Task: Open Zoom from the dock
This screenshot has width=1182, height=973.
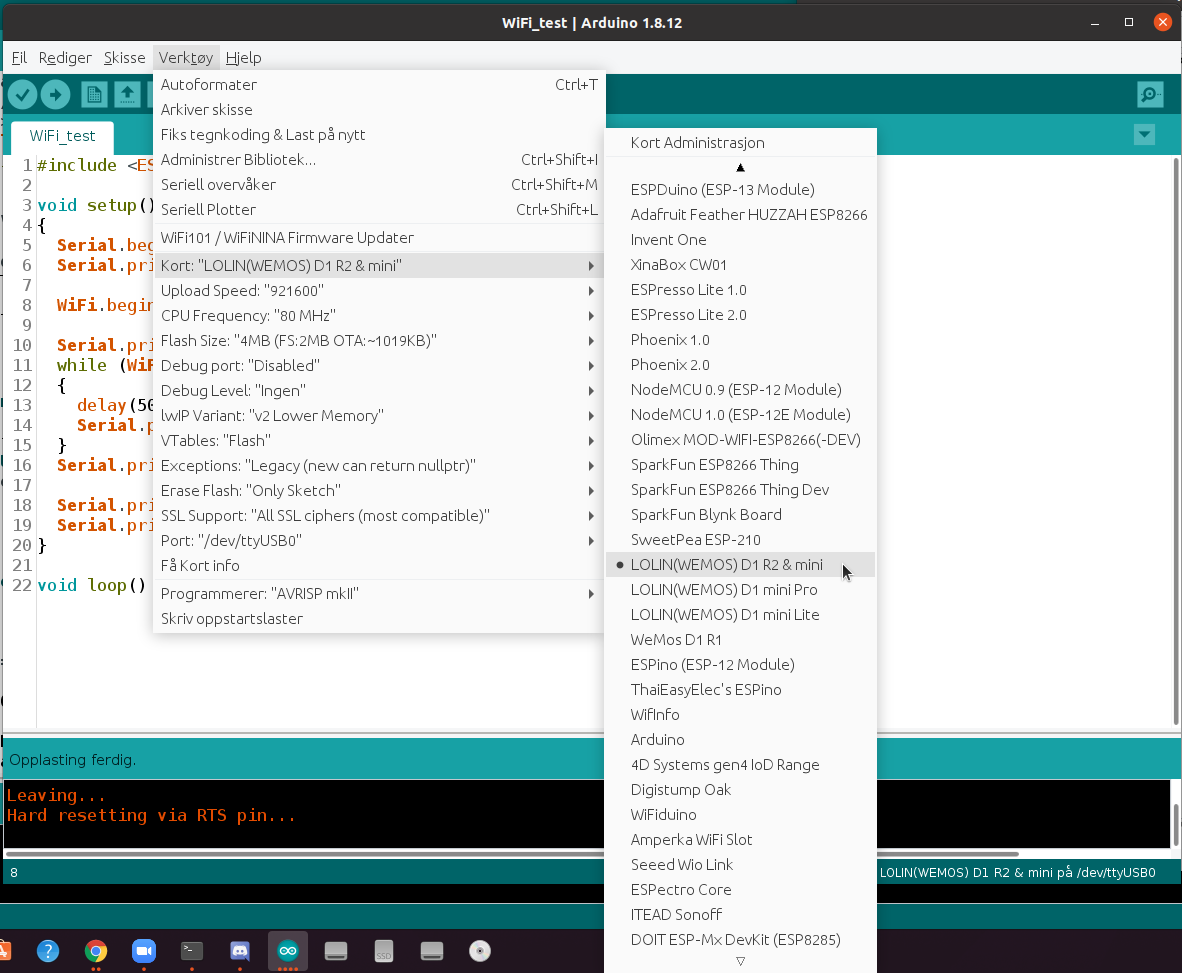Action: coord(144,951)
